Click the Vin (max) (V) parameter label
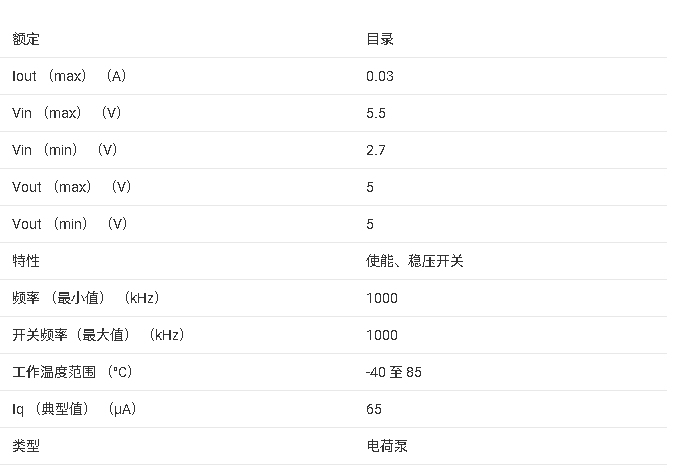The height and width of the screenshot is (465, 679). [x=67, y=113]
